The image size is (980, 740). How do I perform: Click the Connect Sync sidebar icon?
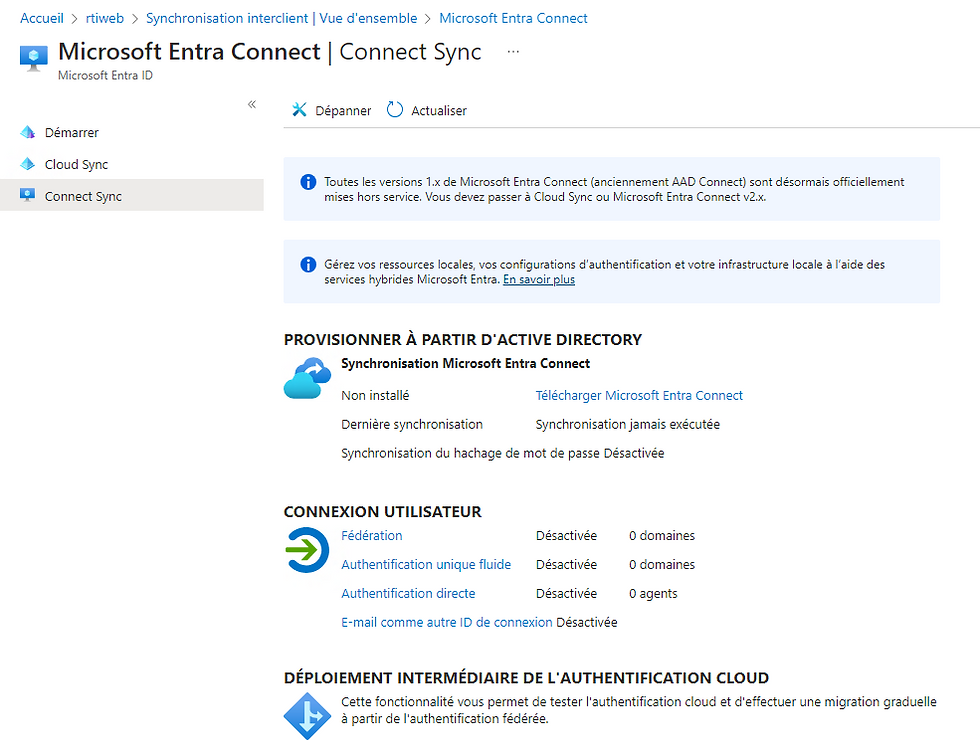(28, 196)
